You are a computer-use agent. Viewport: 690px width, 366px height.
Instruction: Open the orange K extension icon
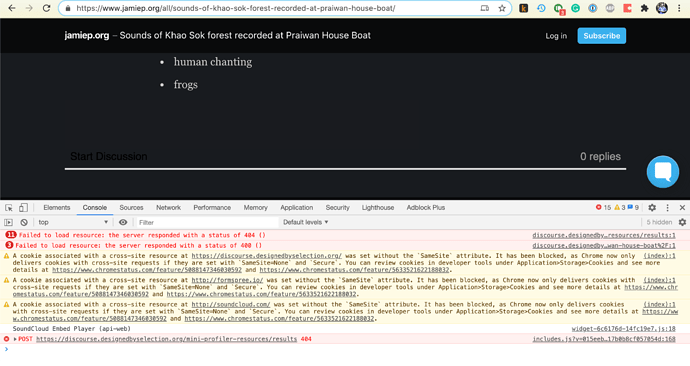tap(524, 8)
